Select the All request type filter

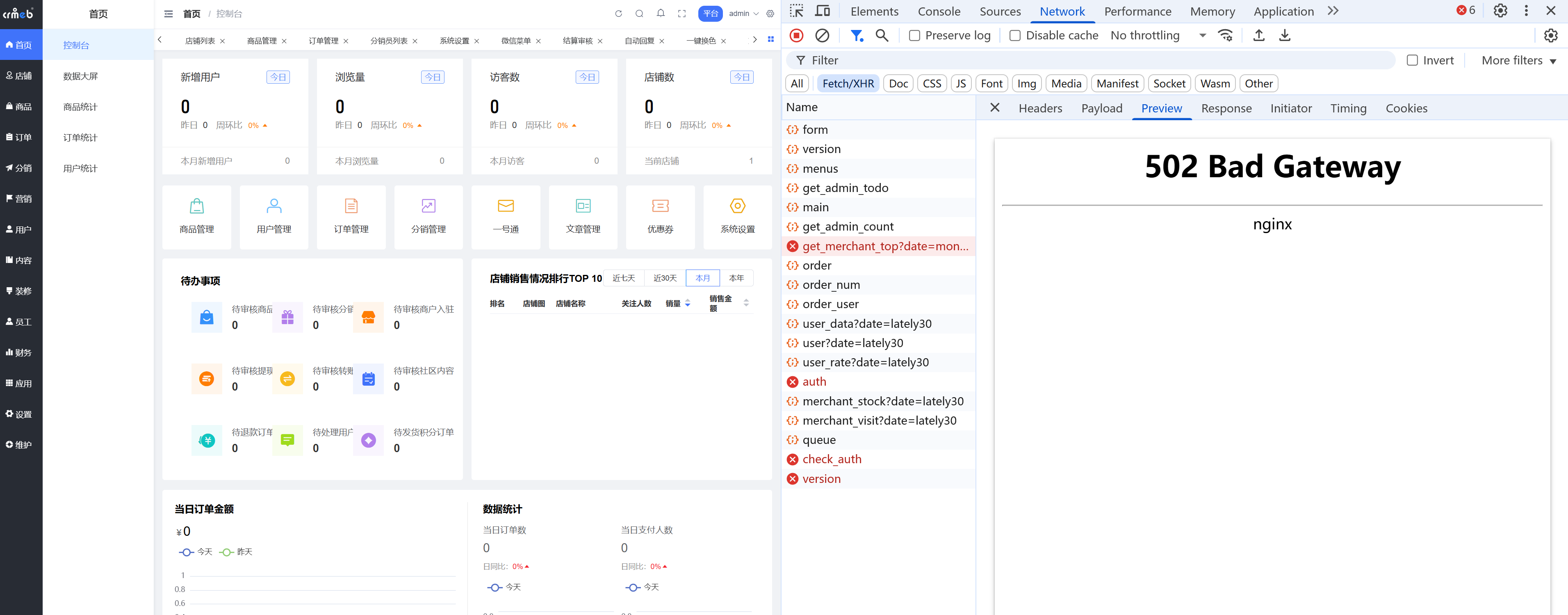pos(797,83)
